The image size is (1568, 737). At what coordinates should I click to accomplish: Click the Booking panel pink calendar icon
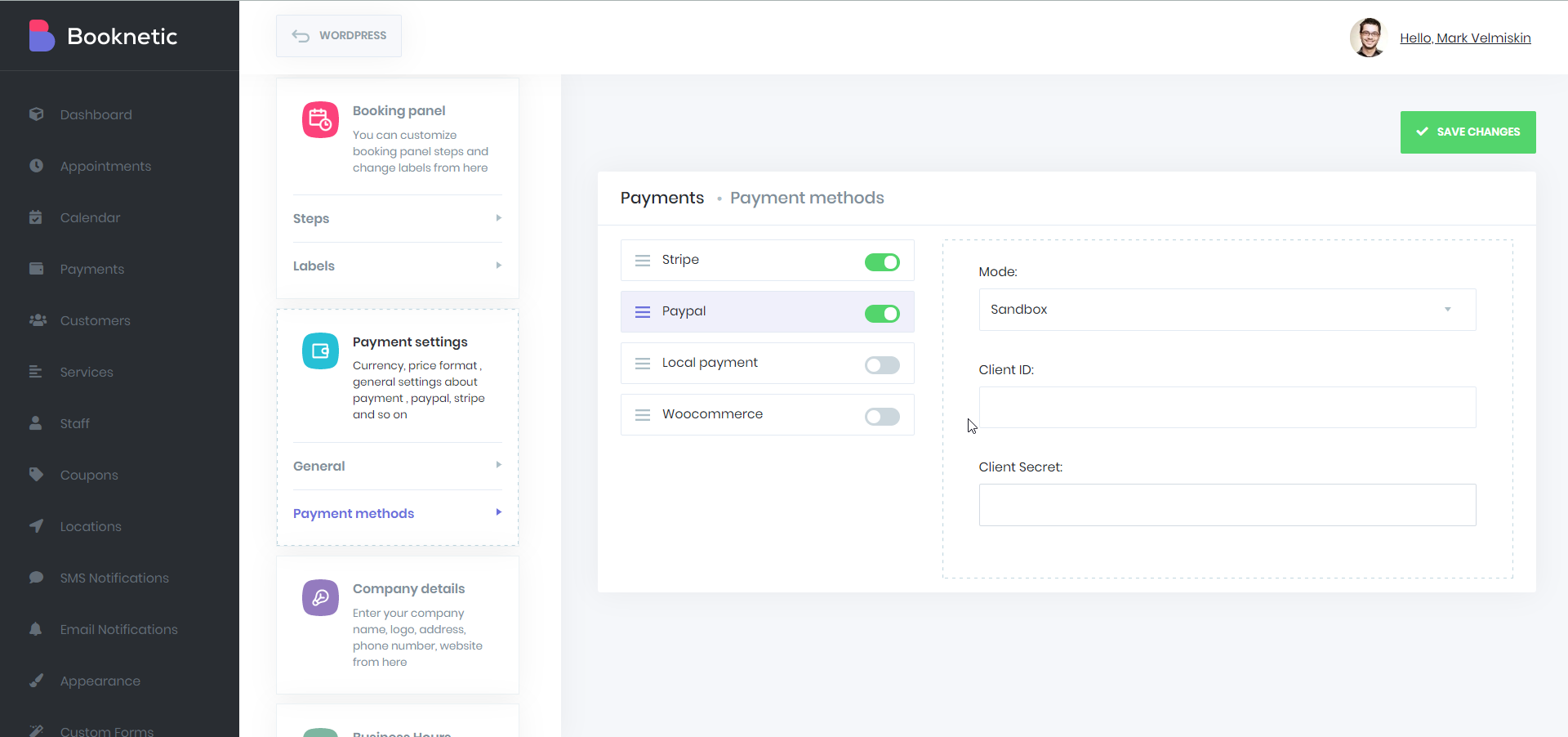click(x=320, y=120)
